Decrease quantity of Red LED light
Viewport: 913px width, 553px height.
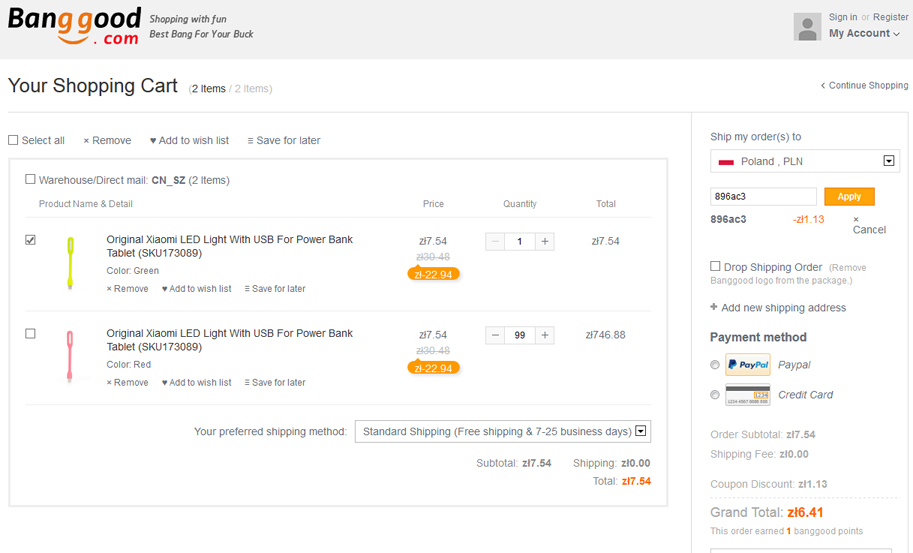(x=495, y=335)
